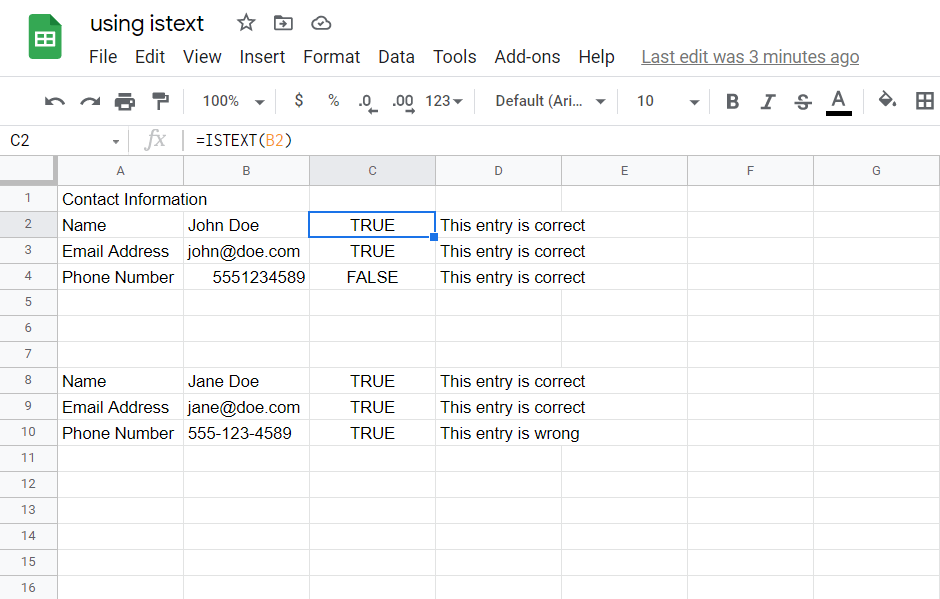940x599 pixels.
Task: Undo the last action
Action: 55,101
